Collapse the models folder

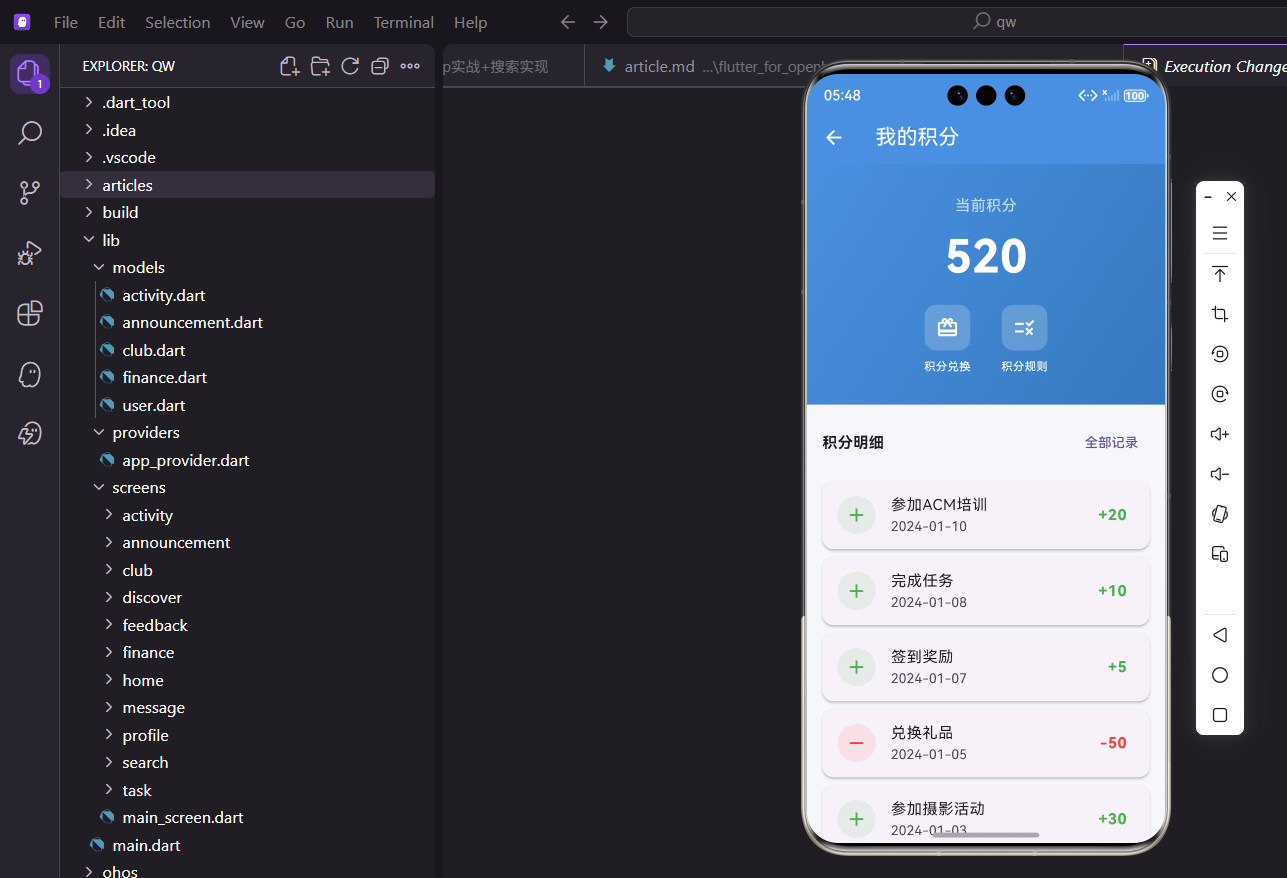coord(247,267)
